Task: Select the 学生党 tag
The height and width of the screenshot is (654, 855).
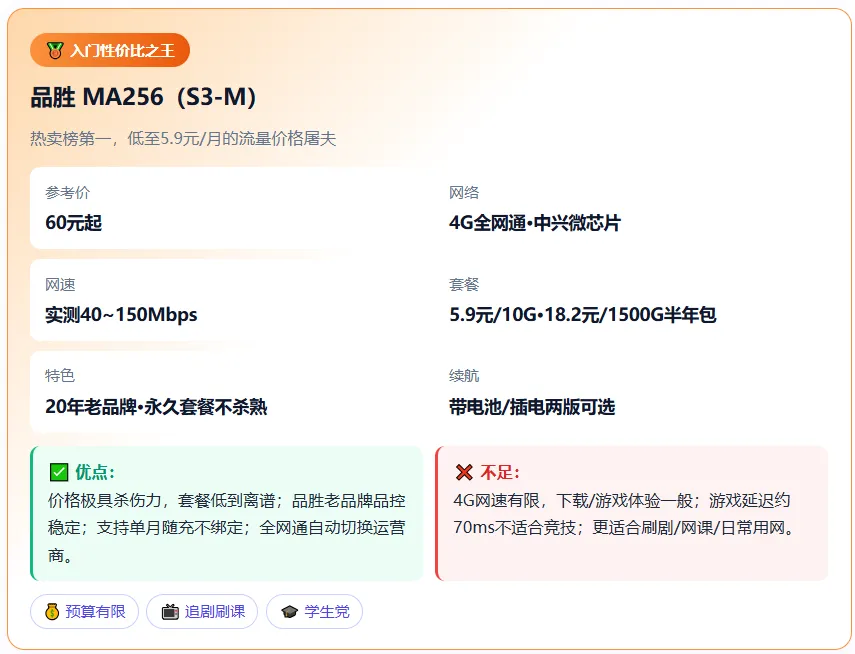Action: point(314,611)
